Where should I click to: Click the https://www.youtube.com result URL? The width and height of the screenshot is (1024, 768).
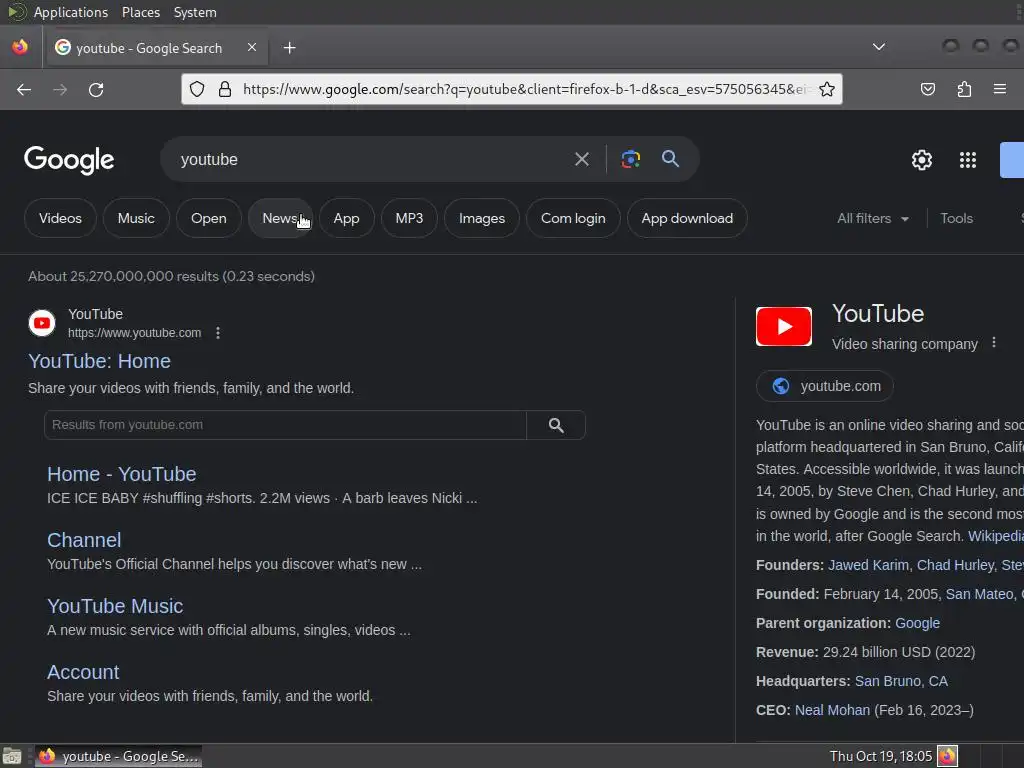(135, 333)
